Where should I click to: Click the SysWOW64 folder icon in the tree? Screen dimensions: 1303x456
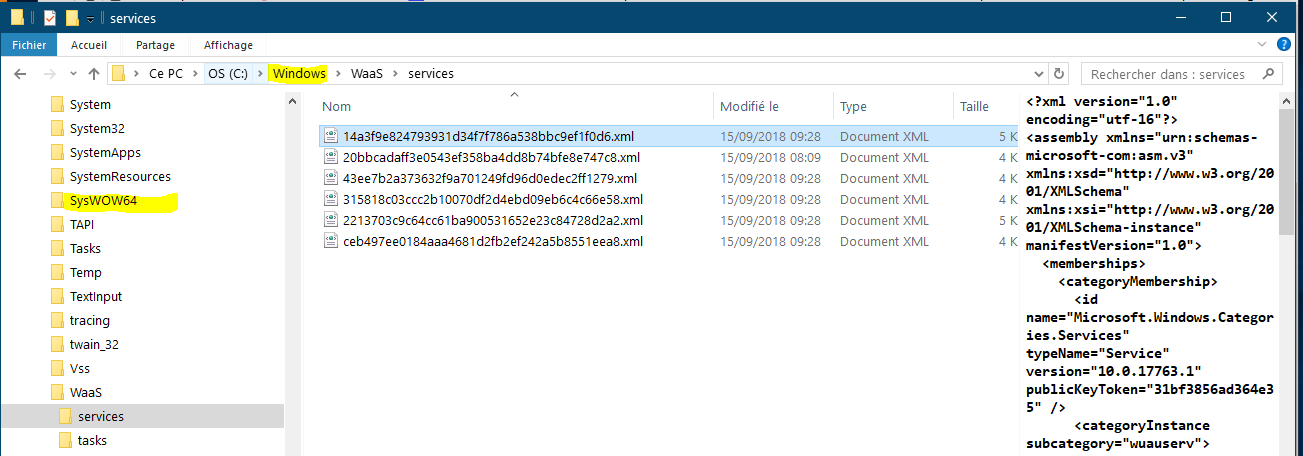click(x=59, y=201)
